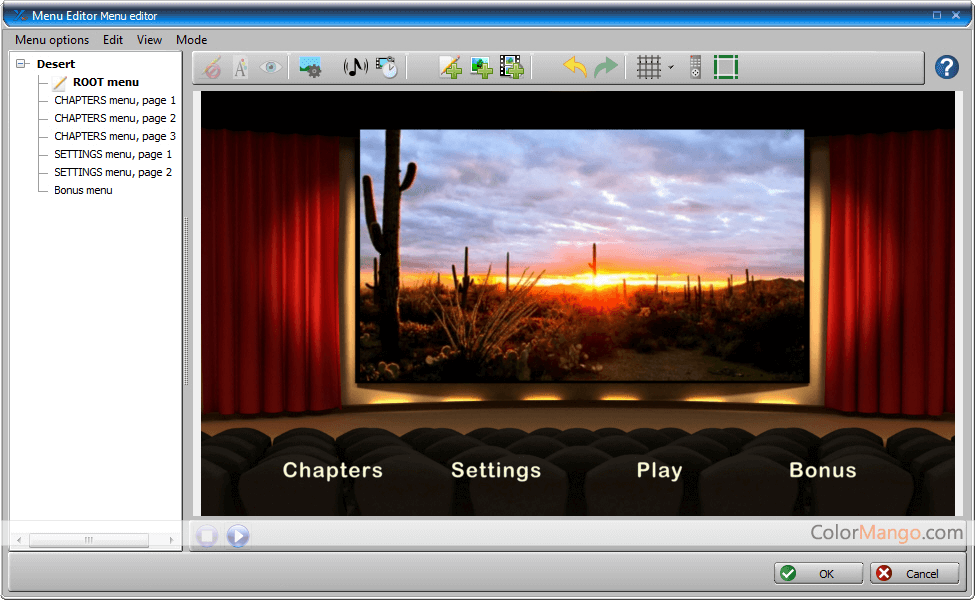
Task: Click the add video filmstrip icon
Action: click(512, 67)
